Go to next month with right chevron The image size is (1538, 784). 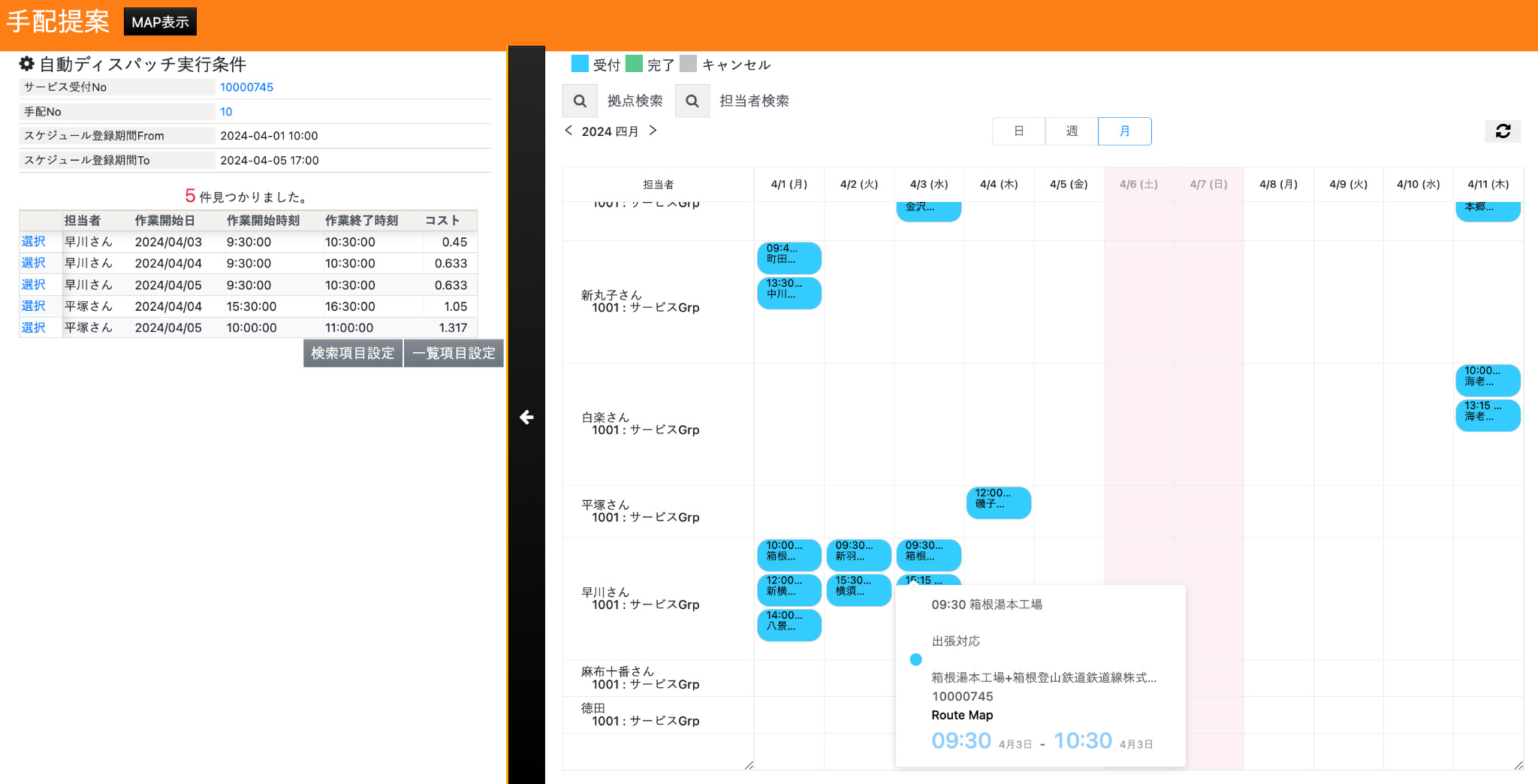(x=653, y=131)
